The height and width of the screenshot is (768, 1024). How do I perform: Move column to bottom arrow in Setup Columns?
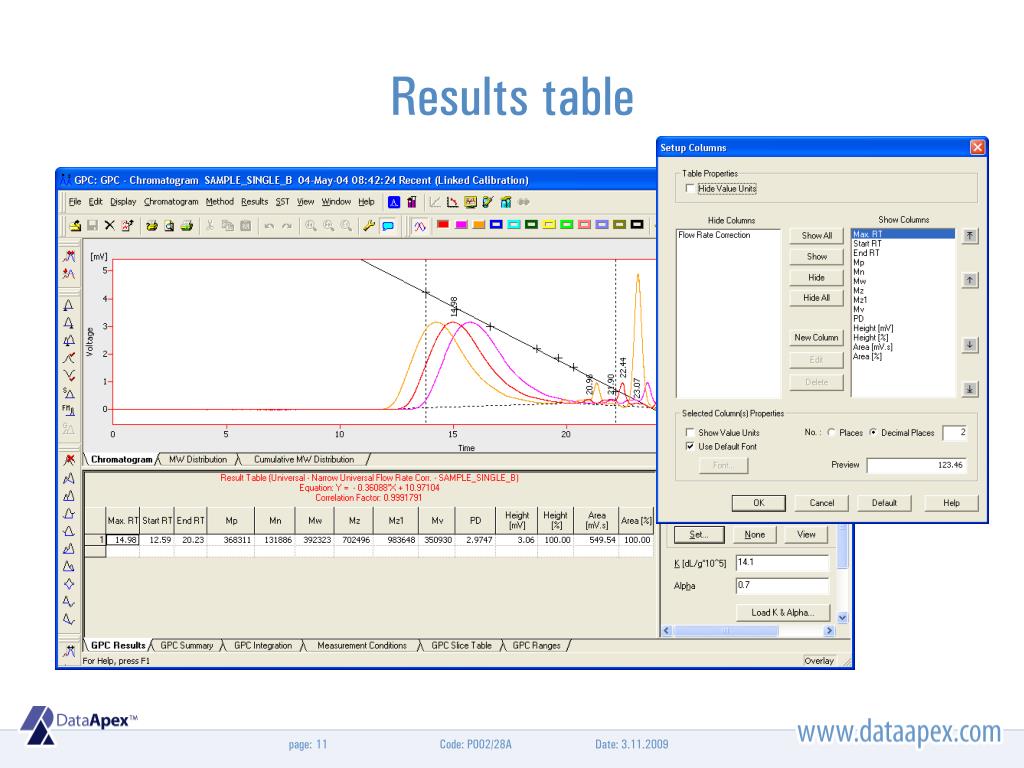click(x=970, y=389)
